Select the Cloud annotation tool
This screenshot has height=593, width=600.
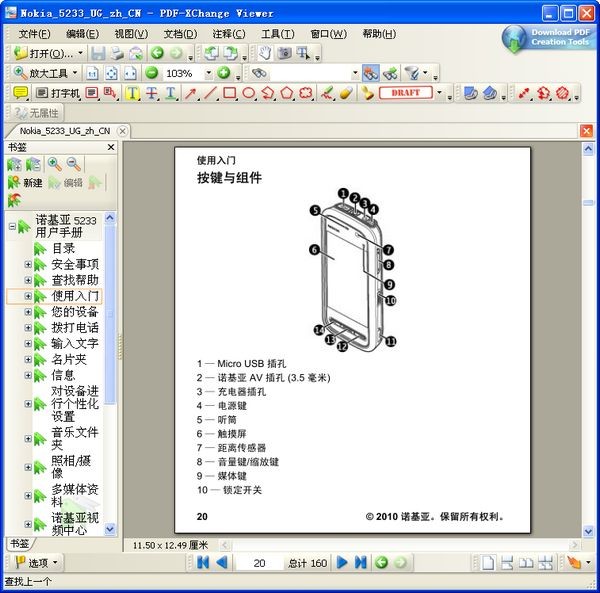306,93
